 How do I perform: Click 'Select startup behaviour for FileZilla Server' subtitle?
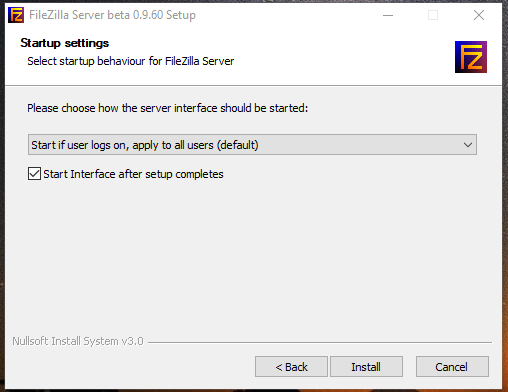(x=131, y=61)
